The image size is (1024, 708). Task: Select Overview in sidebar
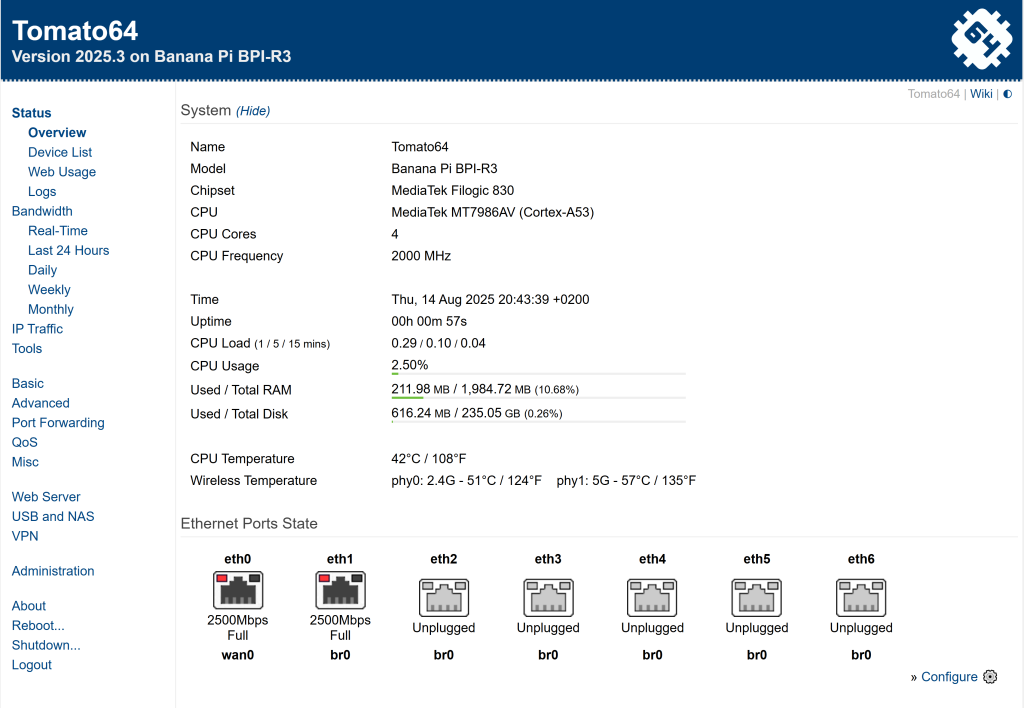[57, 133]
